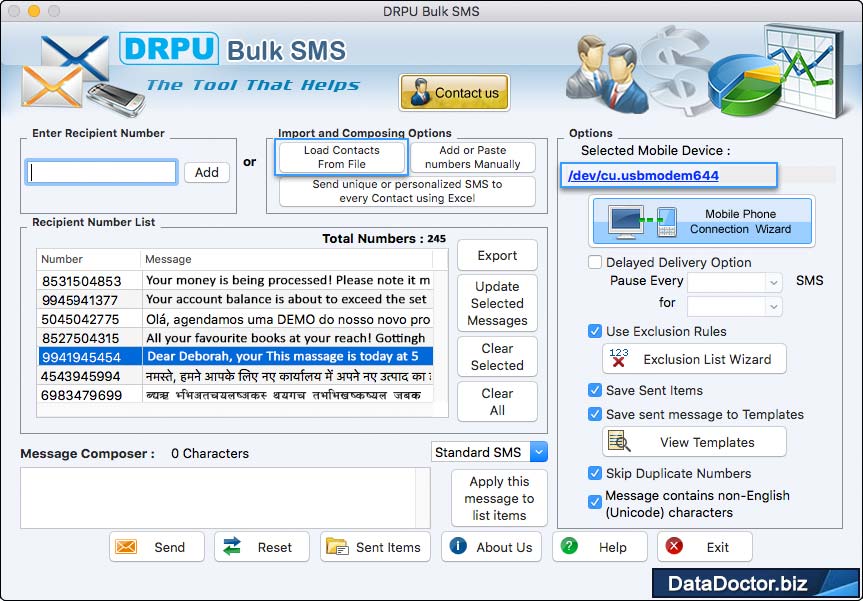Select the row with number 4543945994
This screenshot has height=601, width=863.
tap(235, 376)
